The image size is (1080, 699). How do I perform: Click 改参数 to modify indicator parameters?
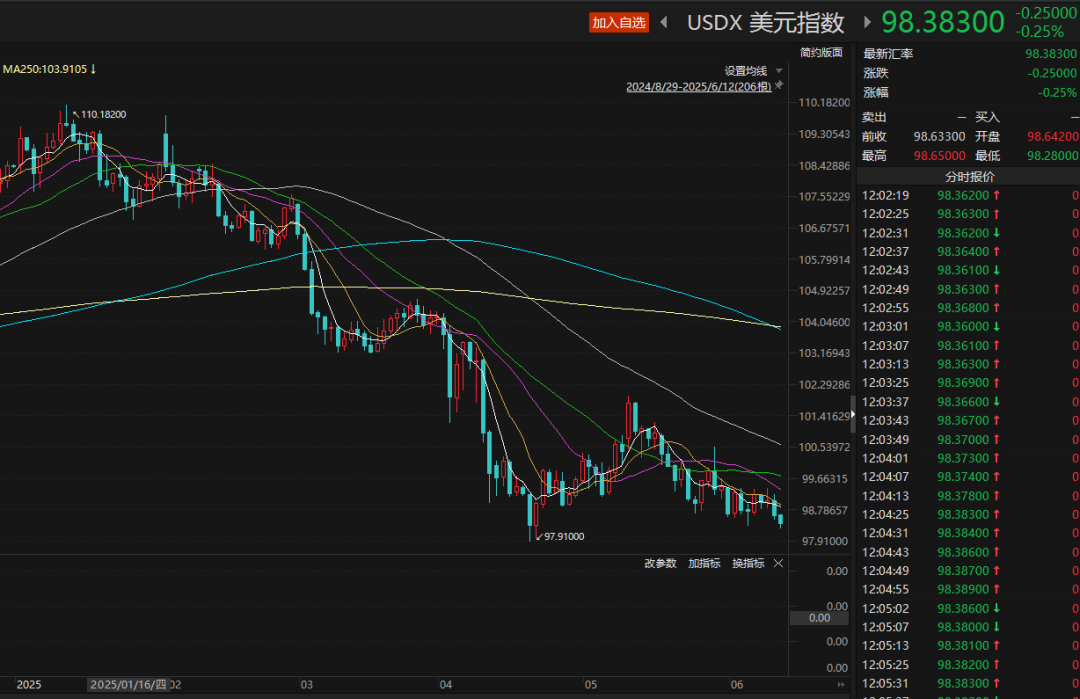pyautogui.click(x=660, y=563)
